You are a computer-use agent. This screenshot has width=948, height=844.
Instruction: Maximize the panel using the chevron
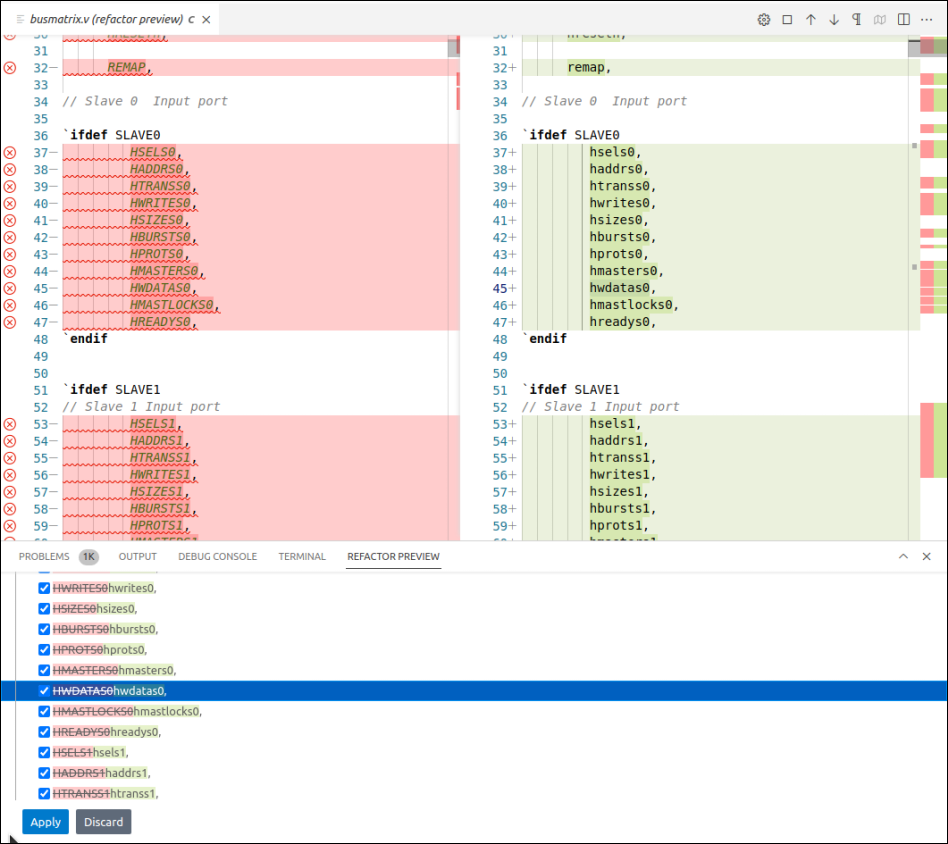coord(904,556)
